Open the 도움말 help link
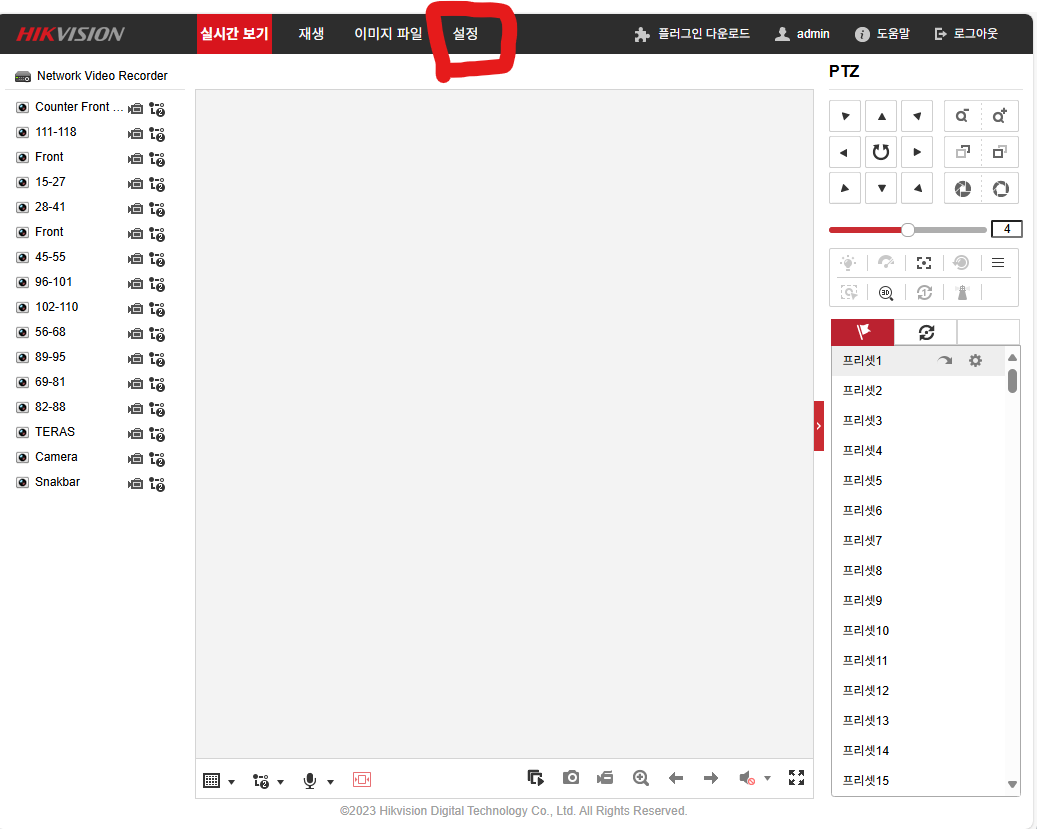The image size is (1037, 829). [882, 34]
